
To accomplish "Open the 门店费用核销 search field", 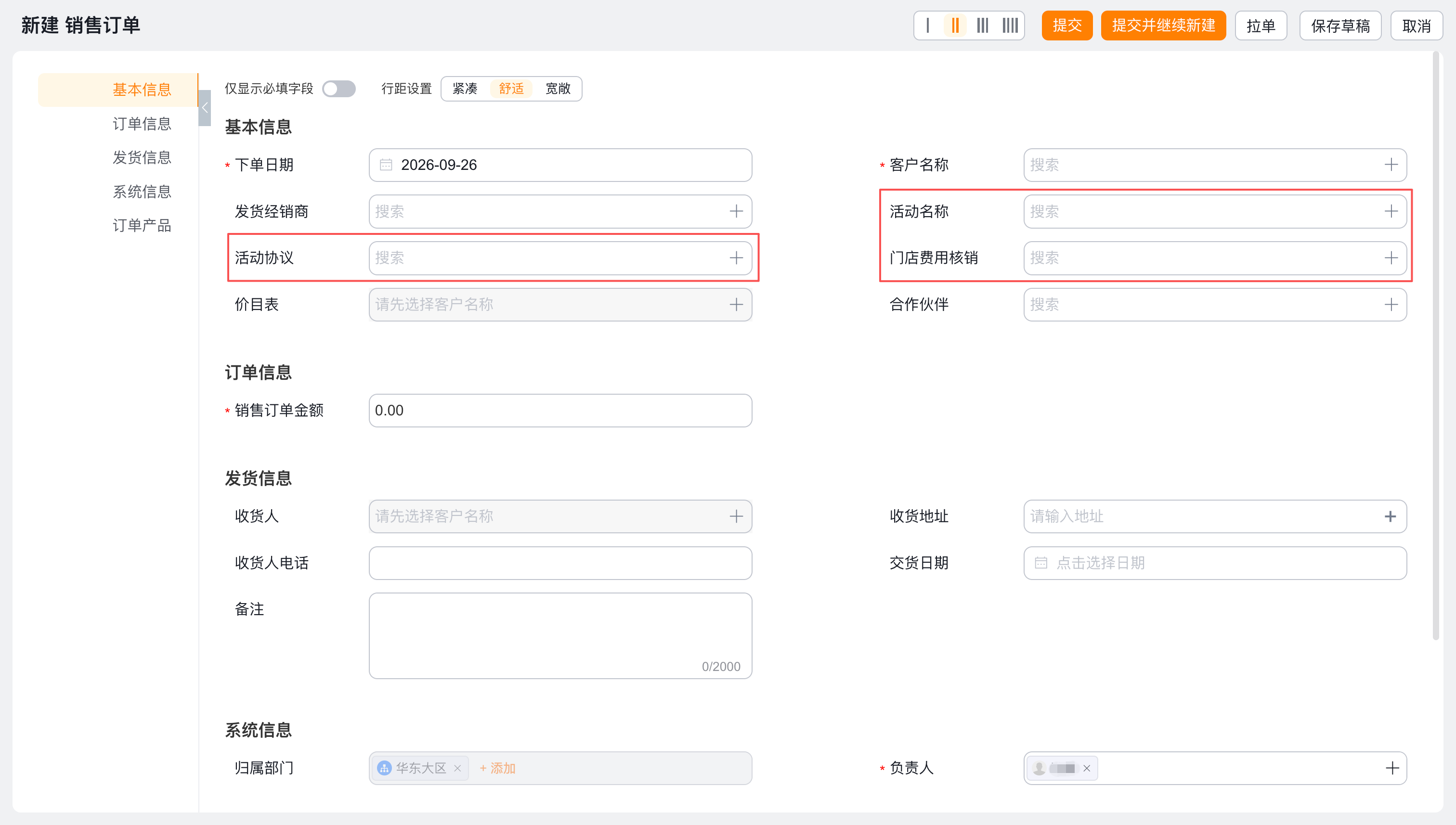I will 1215,258.
